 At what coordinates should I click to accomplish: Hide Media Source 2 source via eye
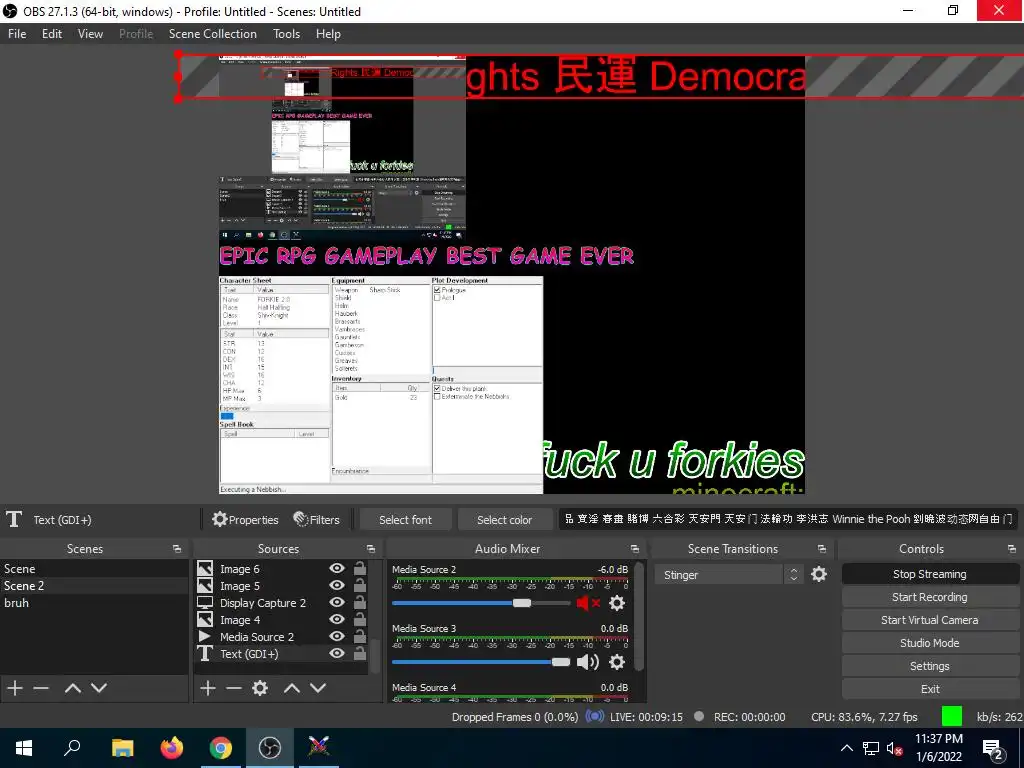[337, 636]
